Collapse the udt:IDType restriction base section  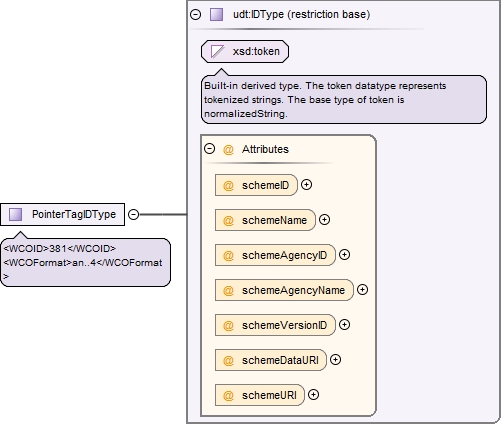195,15
